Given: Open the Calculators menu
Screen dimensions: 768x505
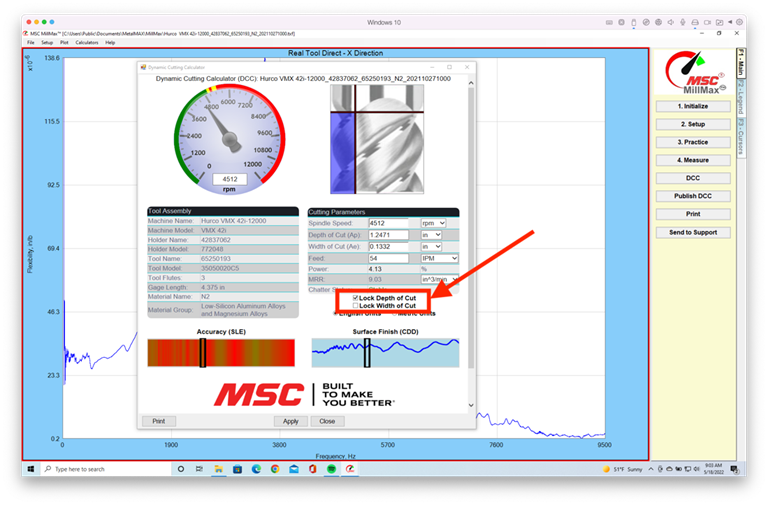Looking at the screenshot, I should pos(87,43).
